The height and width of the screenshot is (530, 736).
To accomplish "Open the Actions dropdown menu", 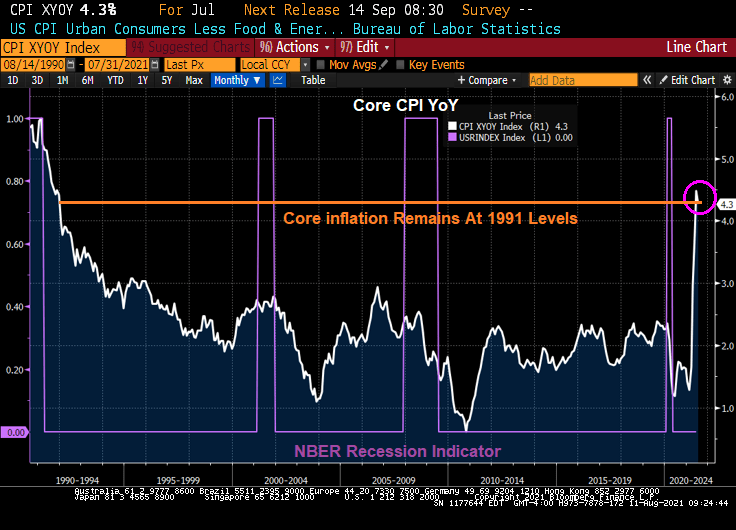I will 295,47.
